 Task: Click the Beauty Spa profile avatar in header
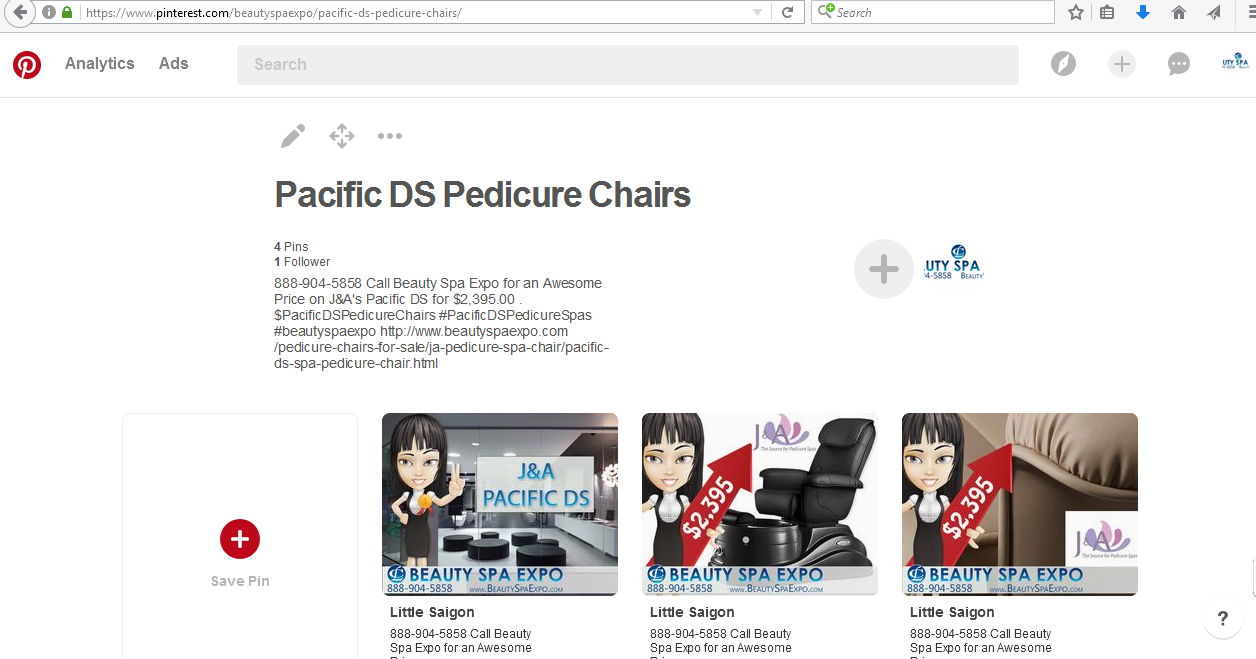tap(1235, 64)
